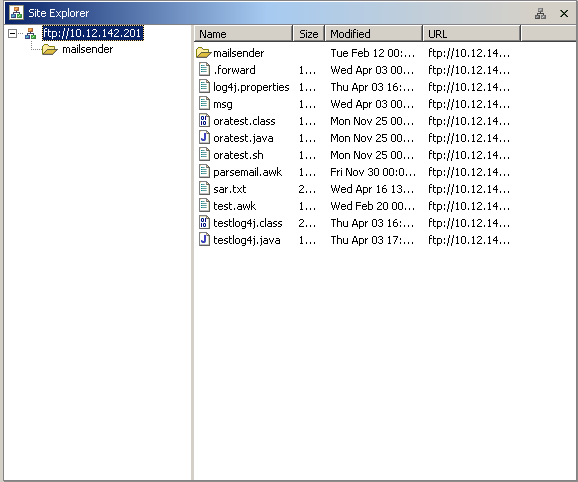This screenshot has width=578, height=482.
Task: Click the oratest.class binary file icon
Action: (204, 120)
